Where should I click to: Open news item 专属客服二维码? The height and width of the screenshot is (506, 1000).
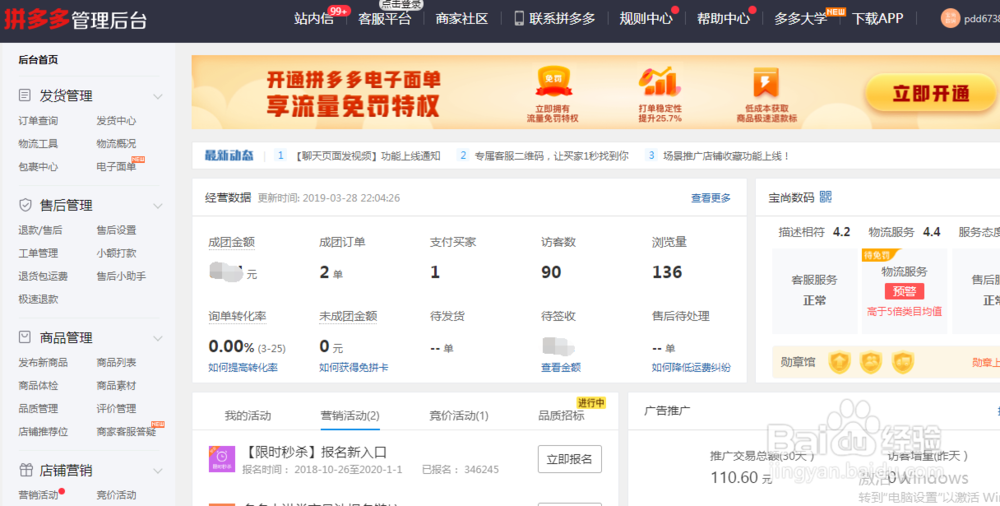pos(551,156)
